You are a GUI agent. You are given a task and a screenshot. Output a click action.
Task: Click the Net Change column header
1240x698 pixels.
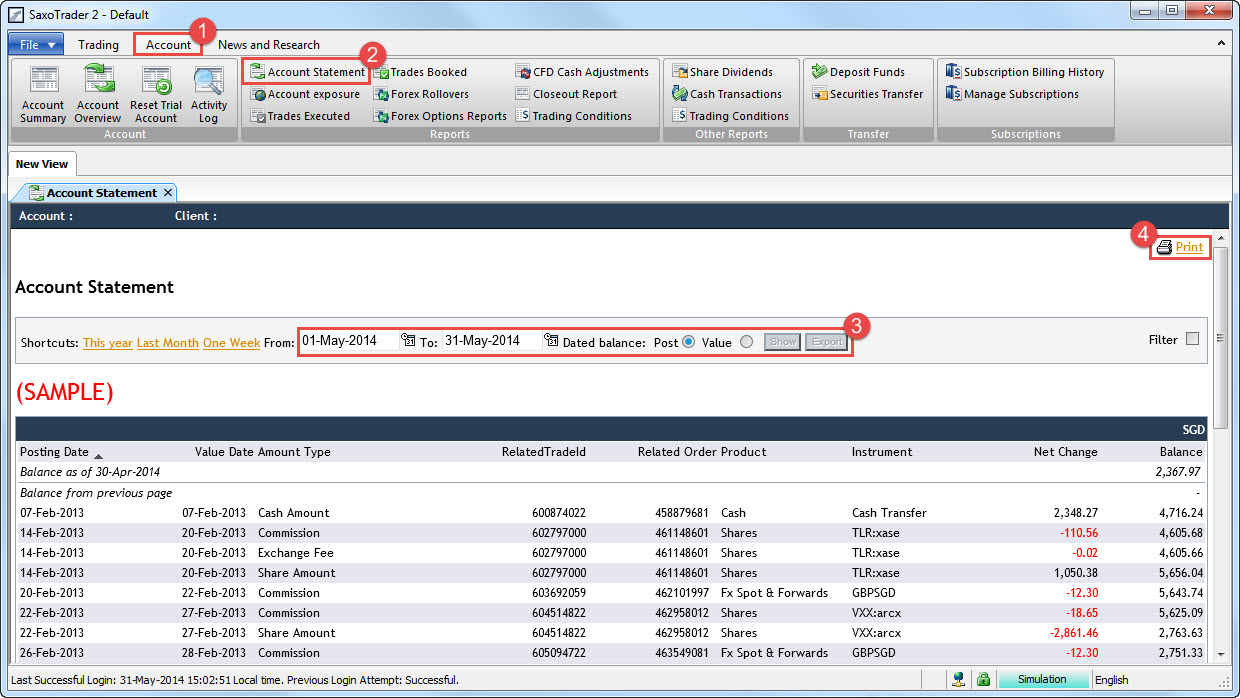tap(1066, 452)
